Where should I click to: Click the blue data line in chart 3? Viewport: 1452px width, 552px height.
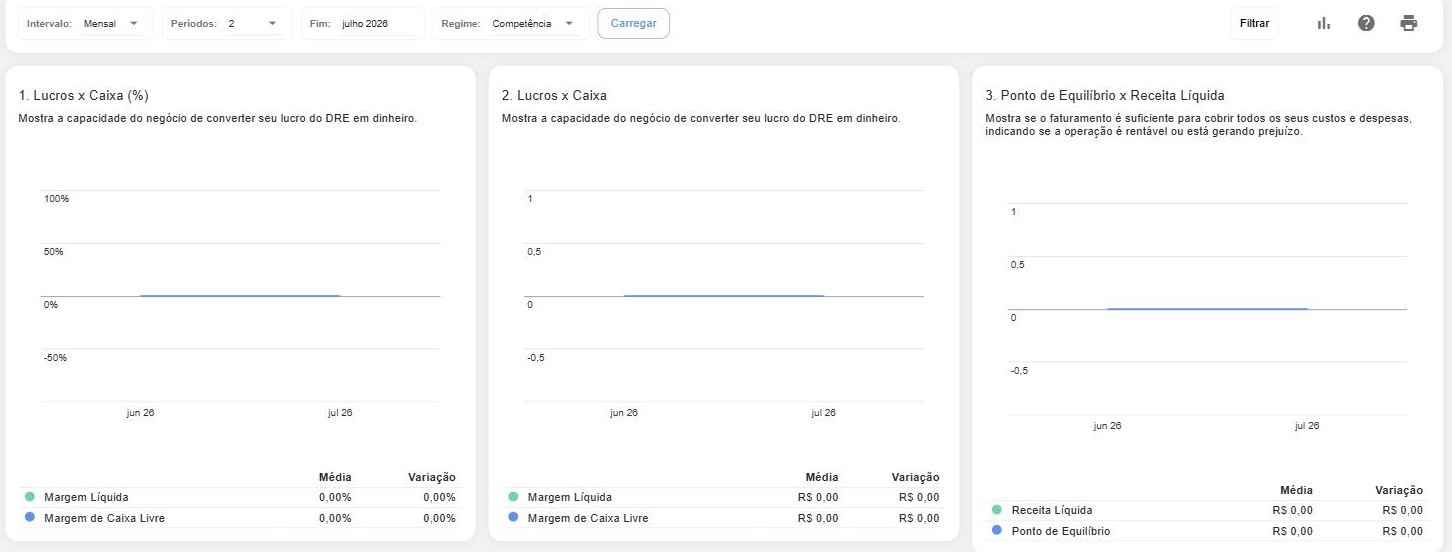[1207, 309]
